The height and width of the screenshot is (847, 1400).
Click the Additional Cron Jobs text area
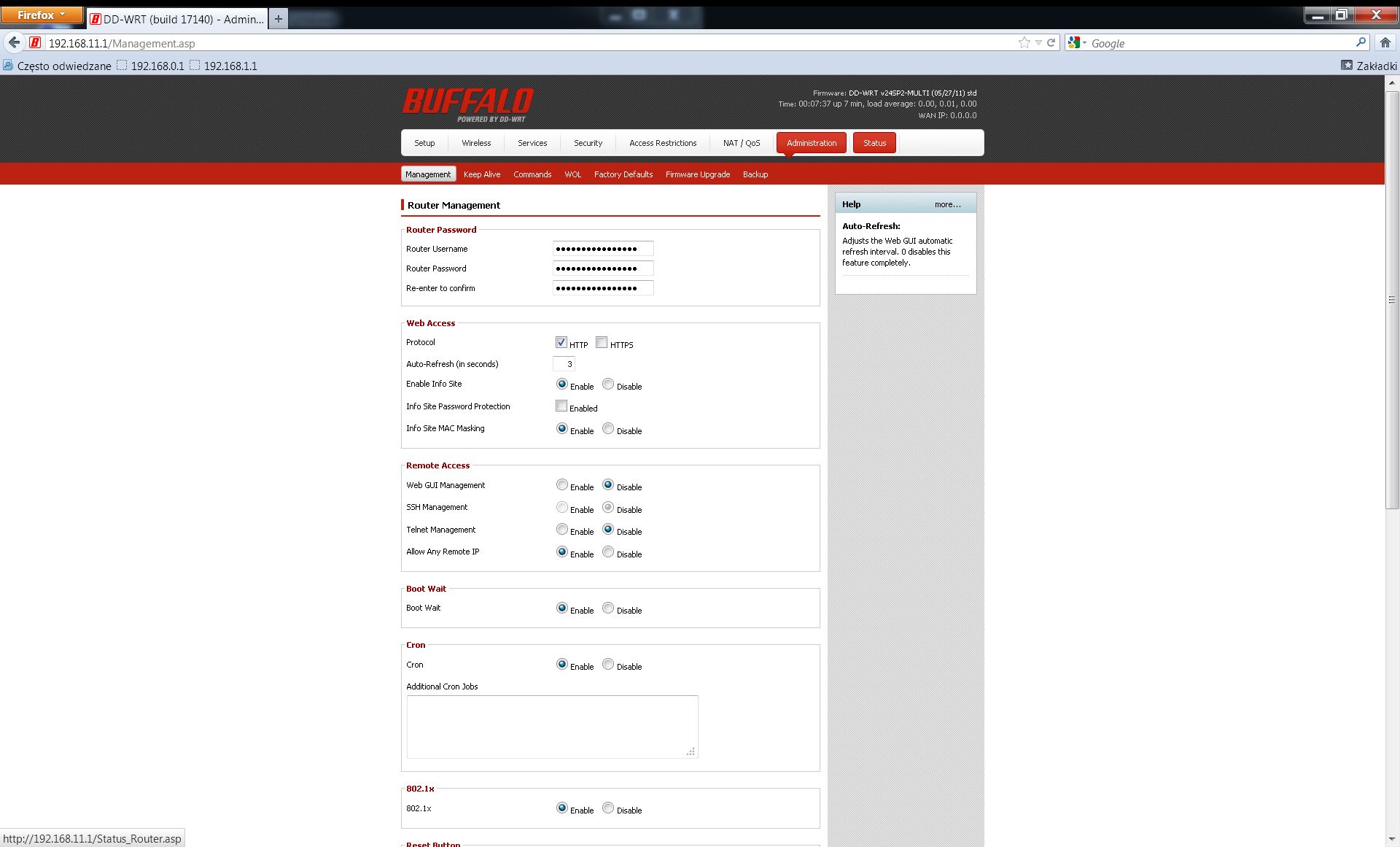[x=552, y=726]
